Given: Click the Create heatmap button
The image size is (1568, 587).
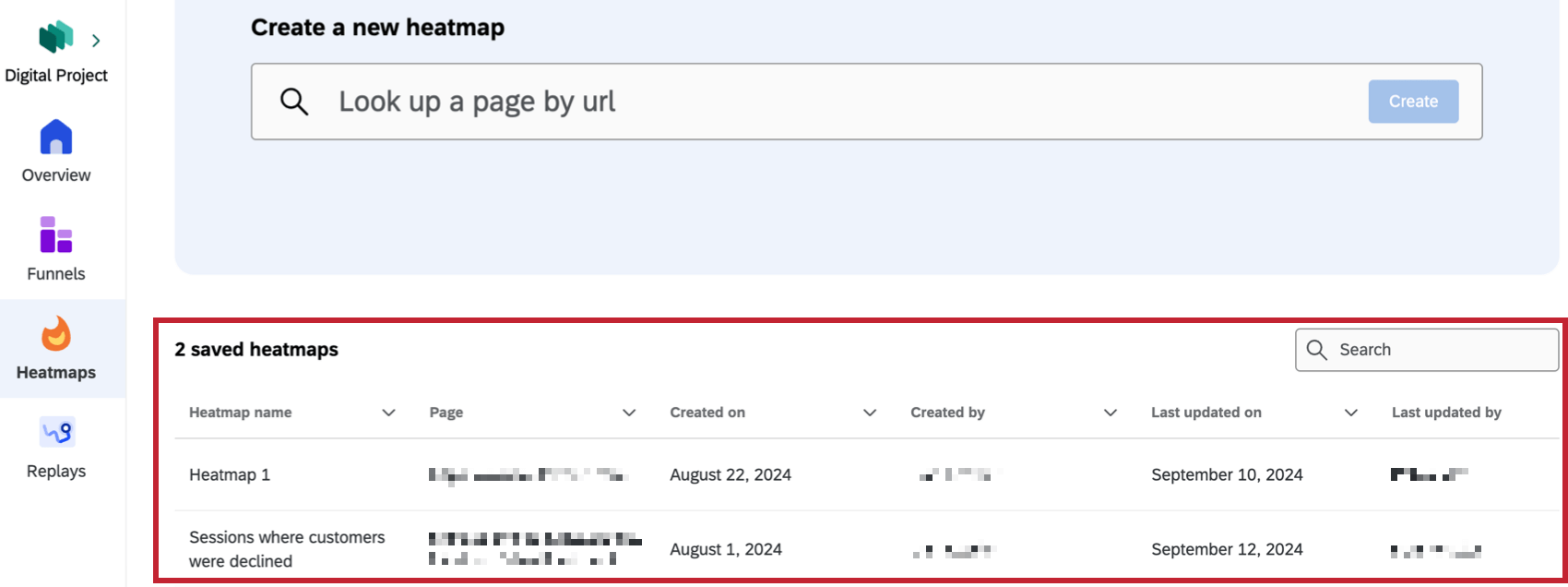Looking at the screenshot, I should pos(1413,102).
